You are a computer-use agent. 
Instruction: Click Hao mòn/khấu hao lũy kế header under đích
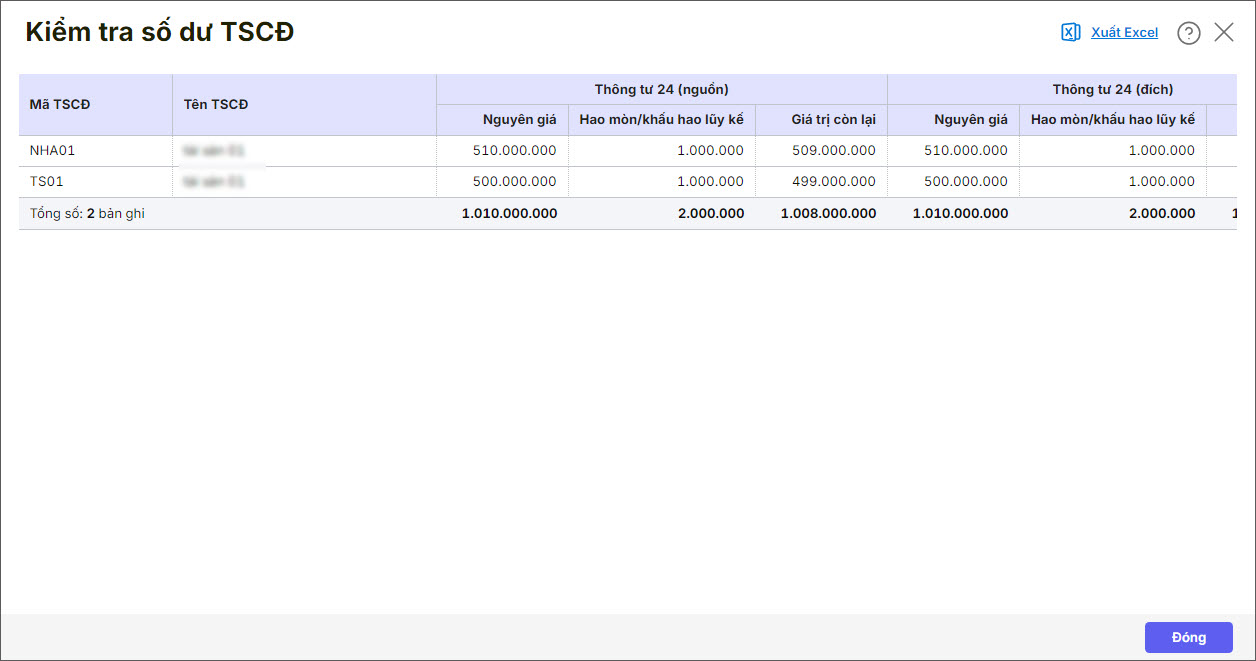tap(1112, 120)
